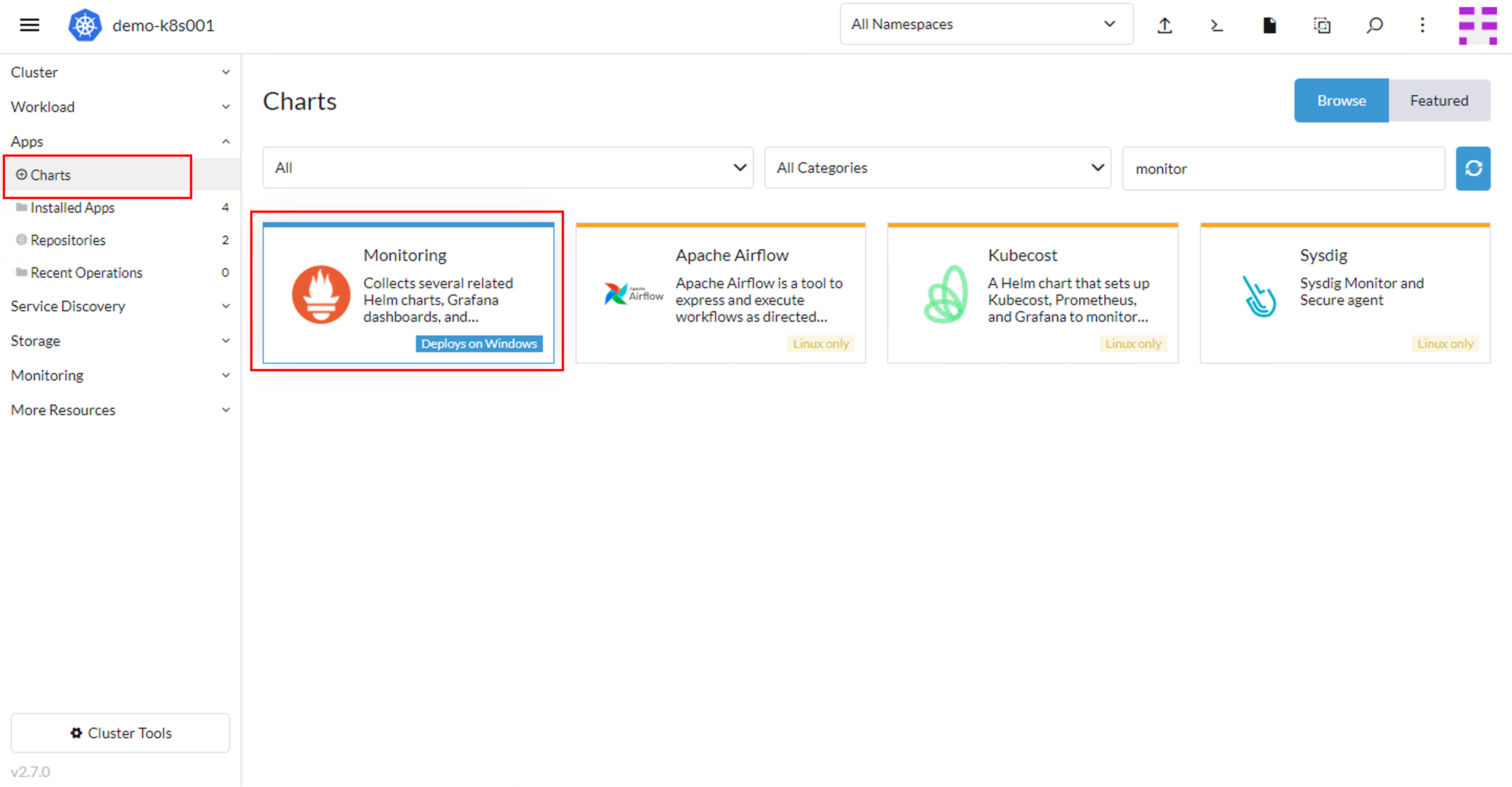This screenshot has height=787, width=1512.
Task: Open the All Categories dropdown
Action: pyautogui.click(x=937, y=168)
